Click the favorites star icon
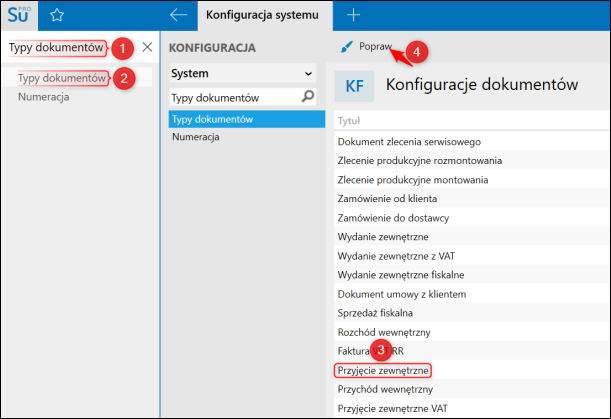Screen dimensions: 611x419 pos(57,15)
